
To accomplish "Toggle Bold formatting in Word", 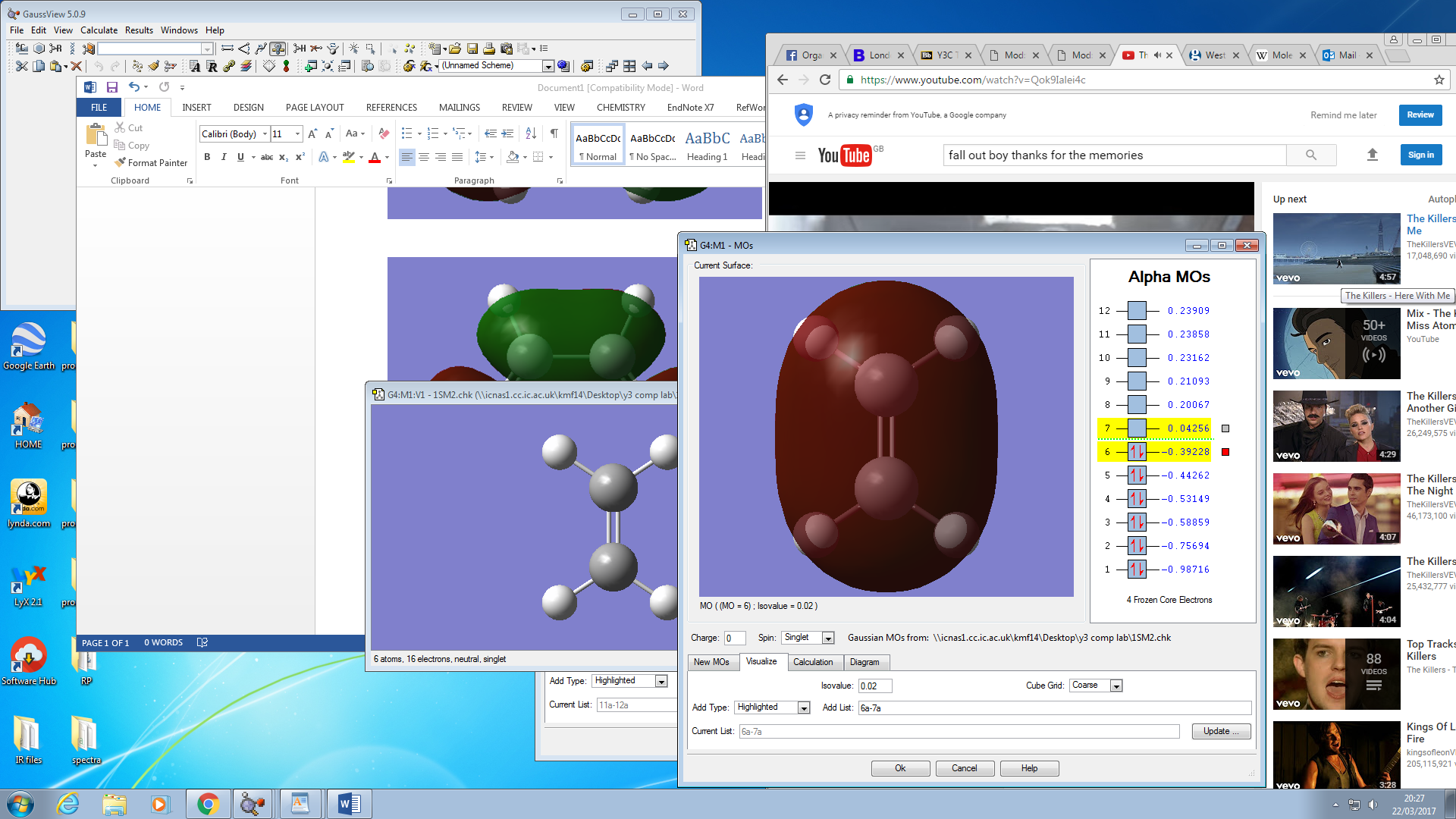I will [x=207, y=157].
